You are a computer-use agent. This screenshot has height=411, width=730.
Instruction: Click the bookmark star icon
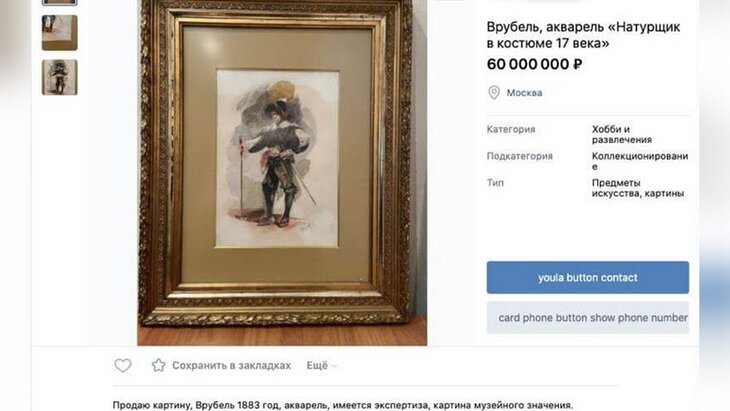tap(158, 366)
